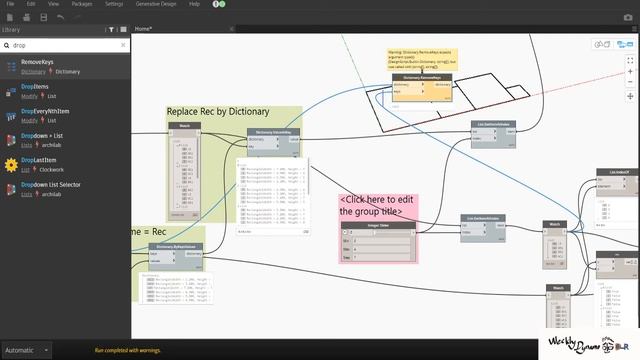Click the Dropdown List Selector archilab icon

[x=11, y=189]
